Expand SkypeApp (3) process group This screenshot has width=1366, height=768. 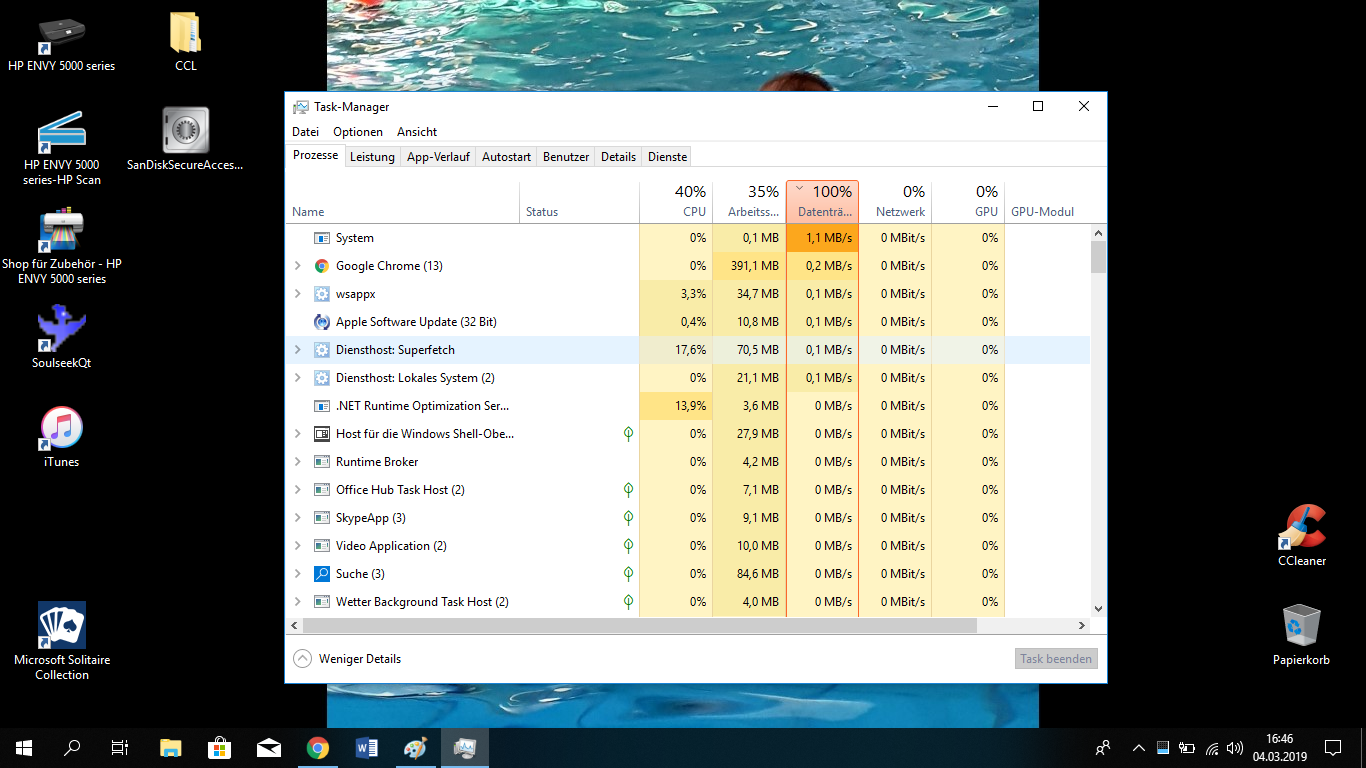pyautogui.click(x=297, y=518)
